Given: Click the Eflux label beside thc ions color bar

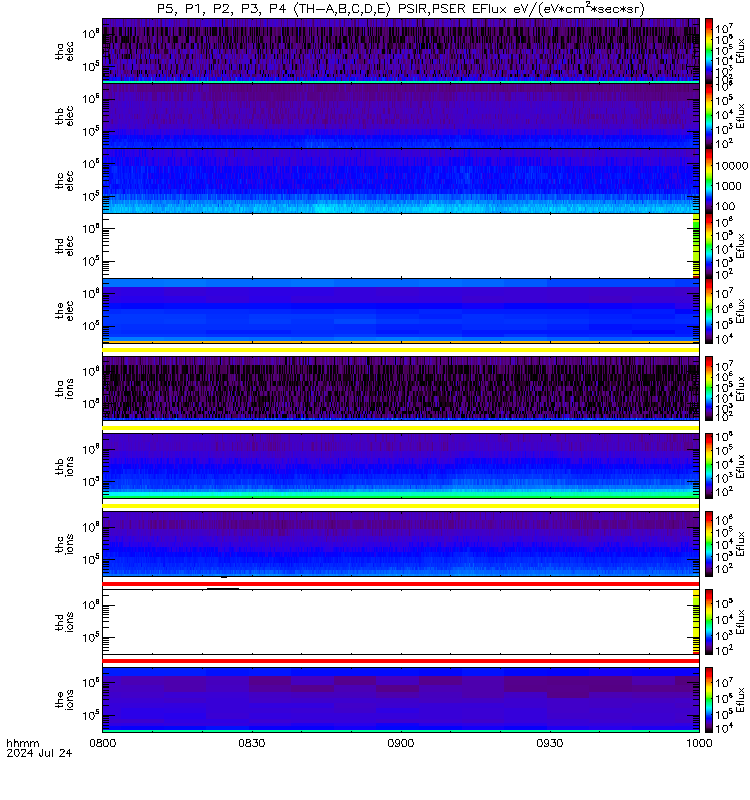Looking at the screenshot, I should (741, 544).
